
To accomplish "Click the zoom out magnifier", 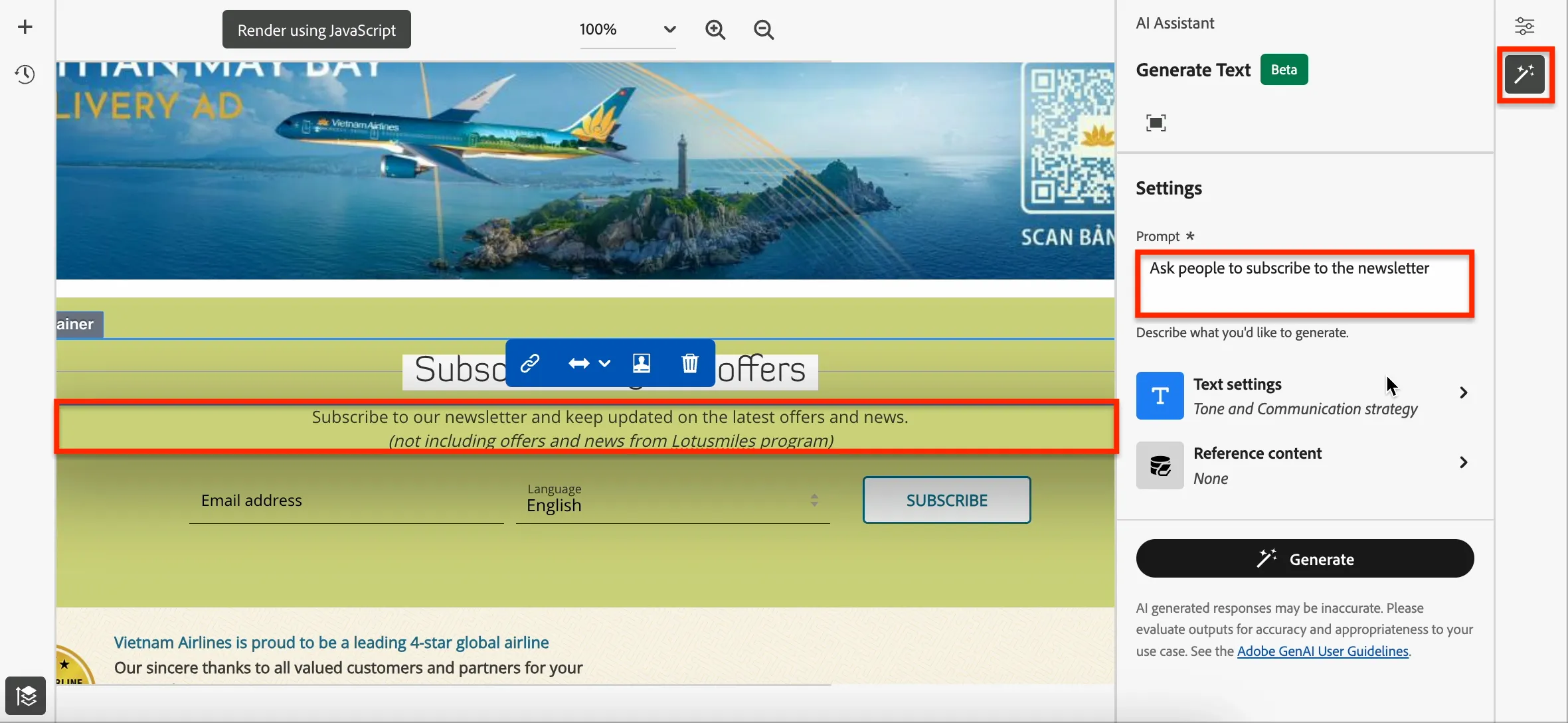I will point(764,29).
